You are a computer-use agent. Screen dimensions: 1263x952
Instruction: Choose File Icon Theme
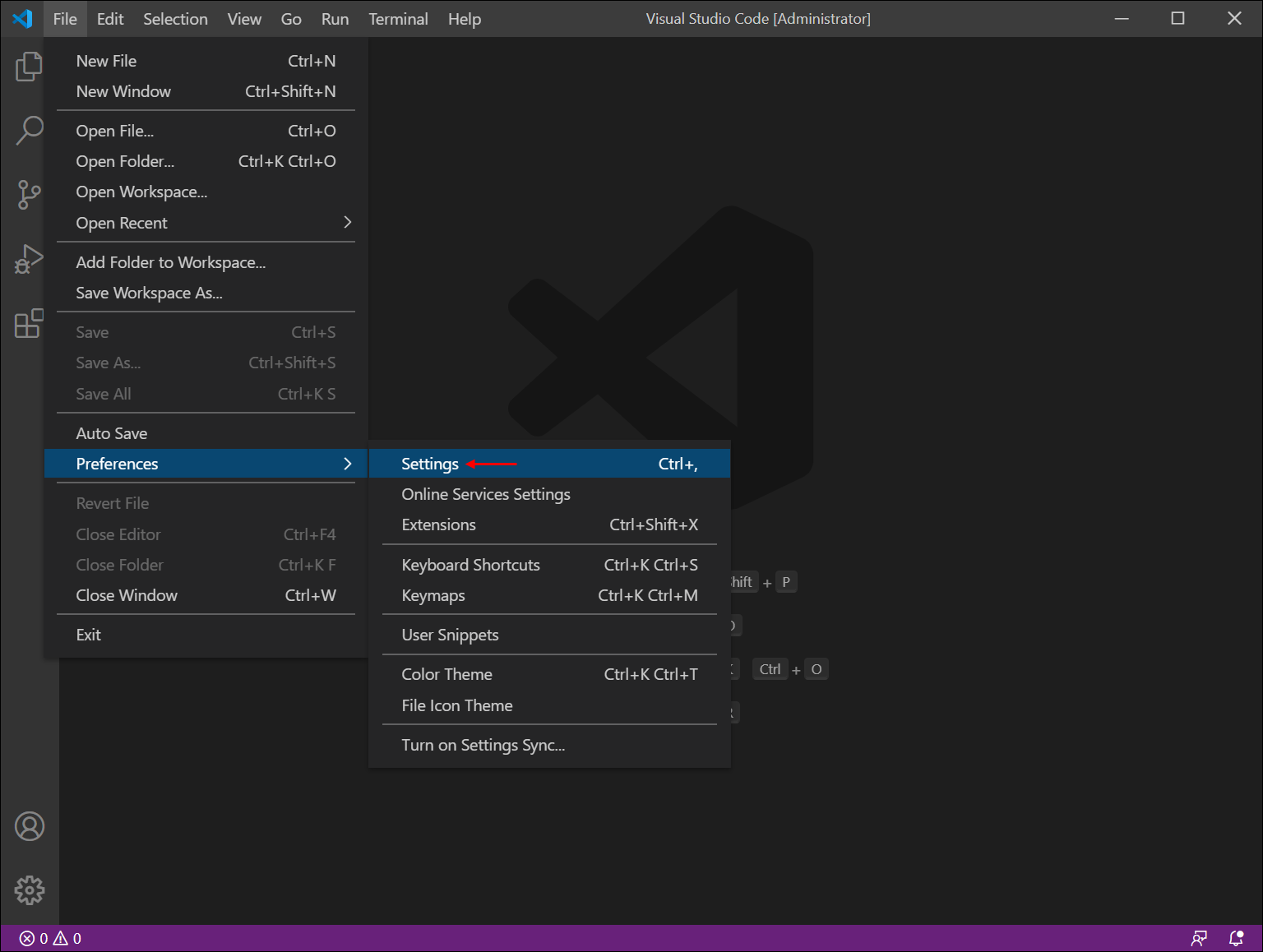549,705
